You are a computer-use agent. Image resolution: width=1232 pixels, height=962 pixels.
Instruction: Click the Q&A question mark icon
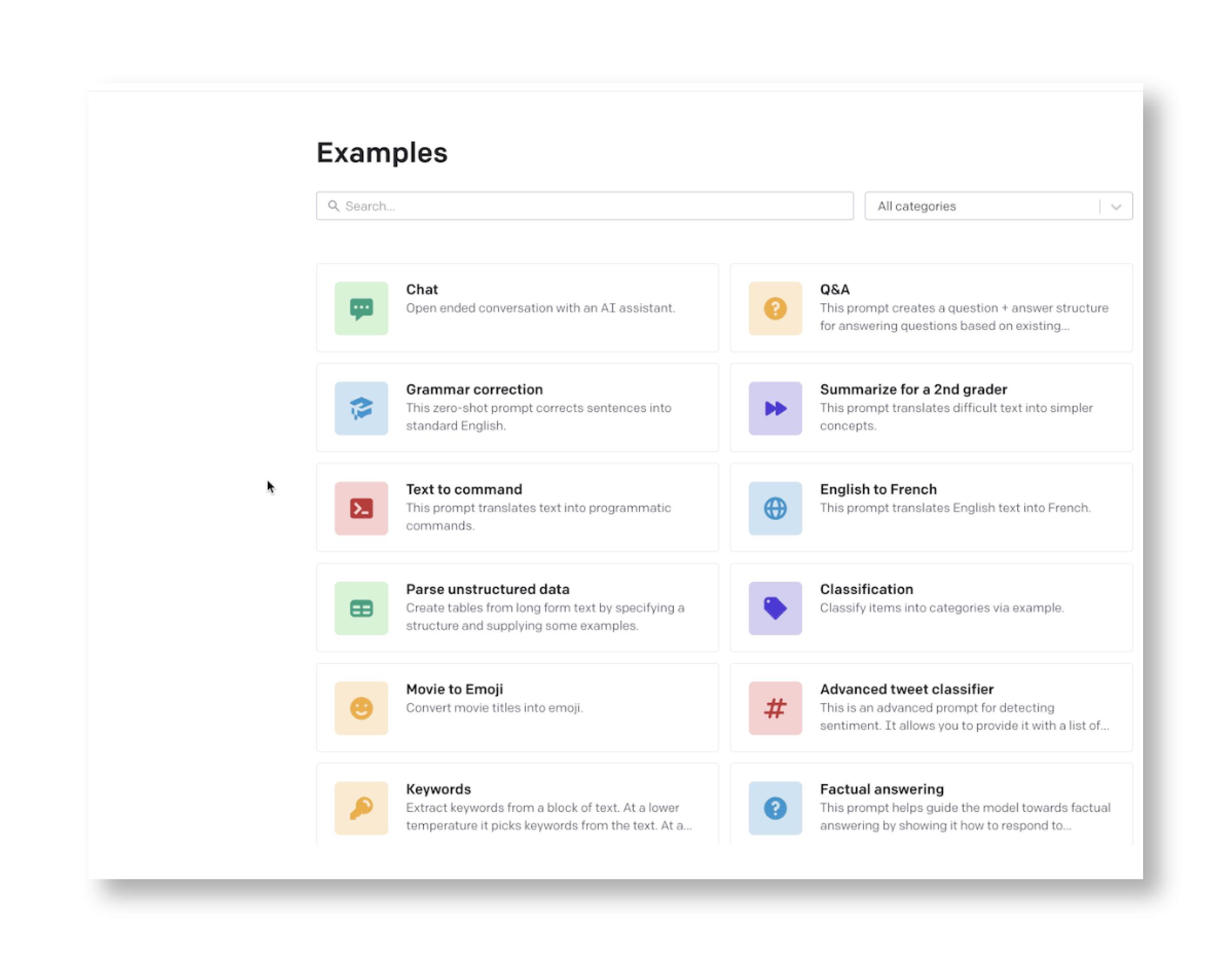tap(775, 308)
